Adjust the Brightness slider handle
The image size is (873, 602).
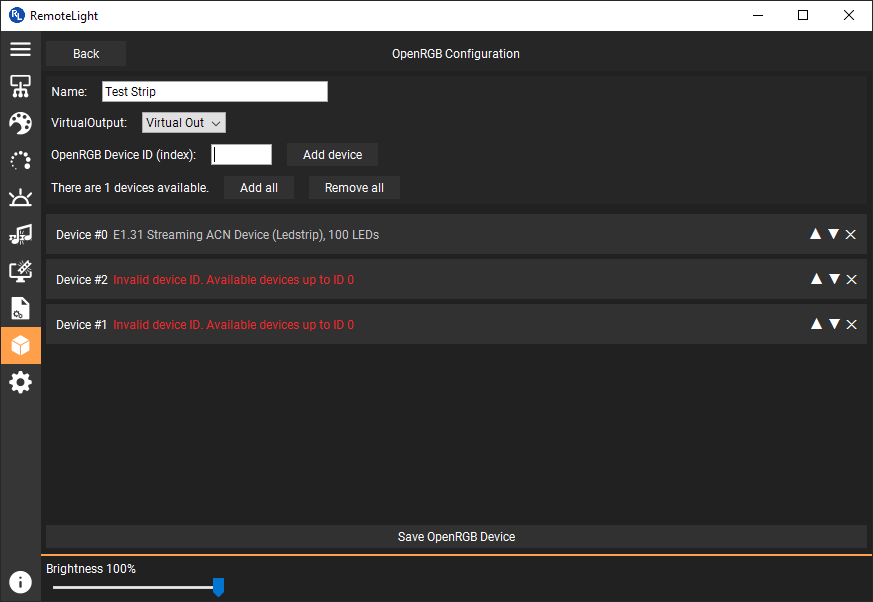218,587
